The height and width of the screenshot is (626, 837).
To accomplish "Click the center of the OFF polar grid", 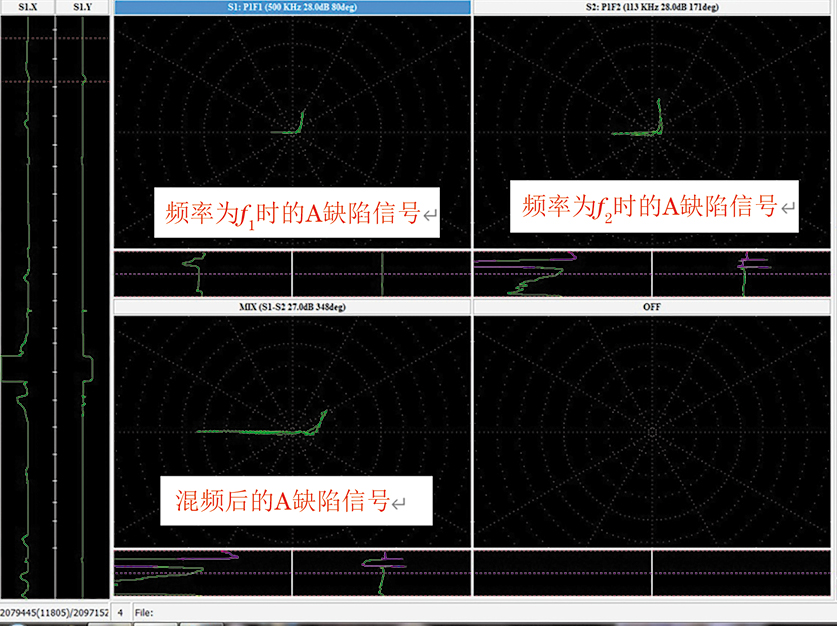I will tap(651, 431).
